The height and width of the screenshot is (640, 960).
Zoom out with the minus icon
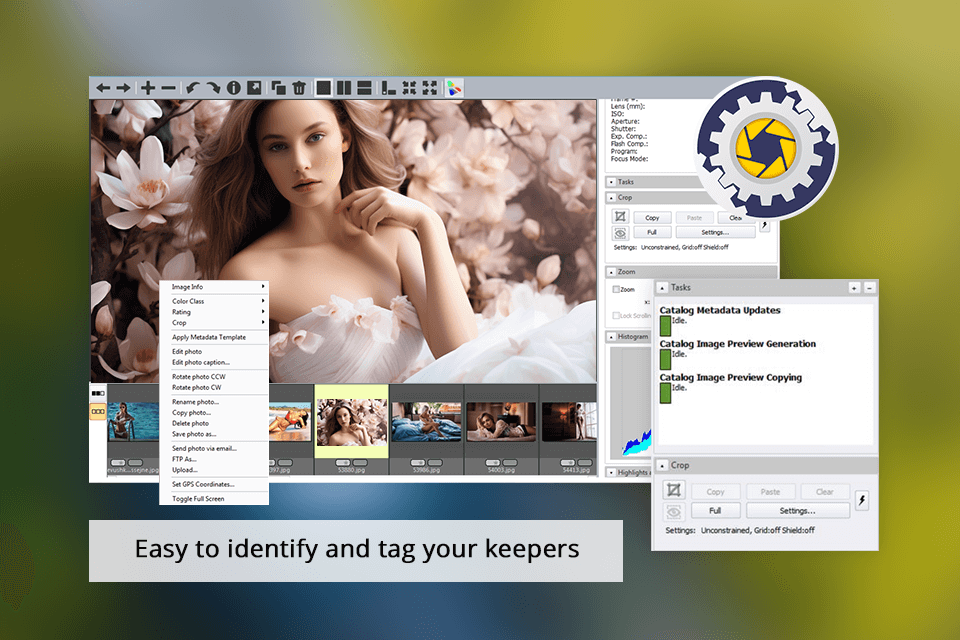coord(168,88)
